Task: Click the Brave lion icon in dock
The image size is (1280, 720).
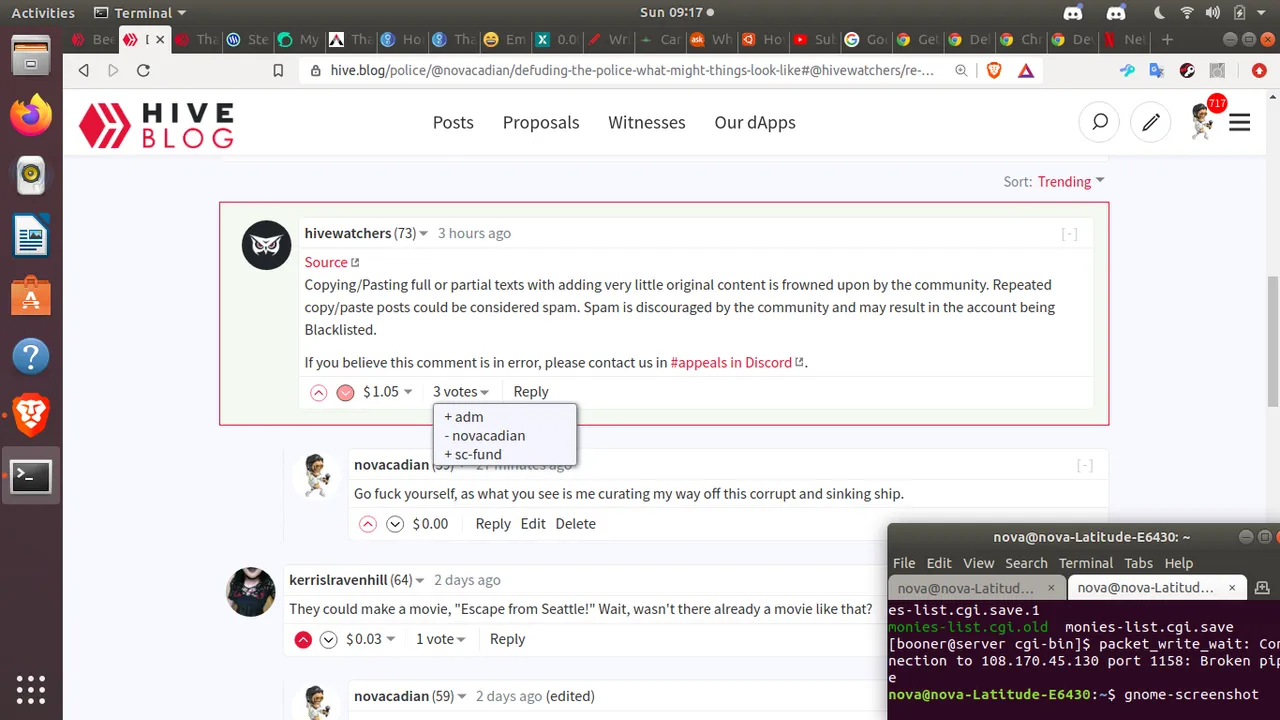Action: click(x=31, y=416)
